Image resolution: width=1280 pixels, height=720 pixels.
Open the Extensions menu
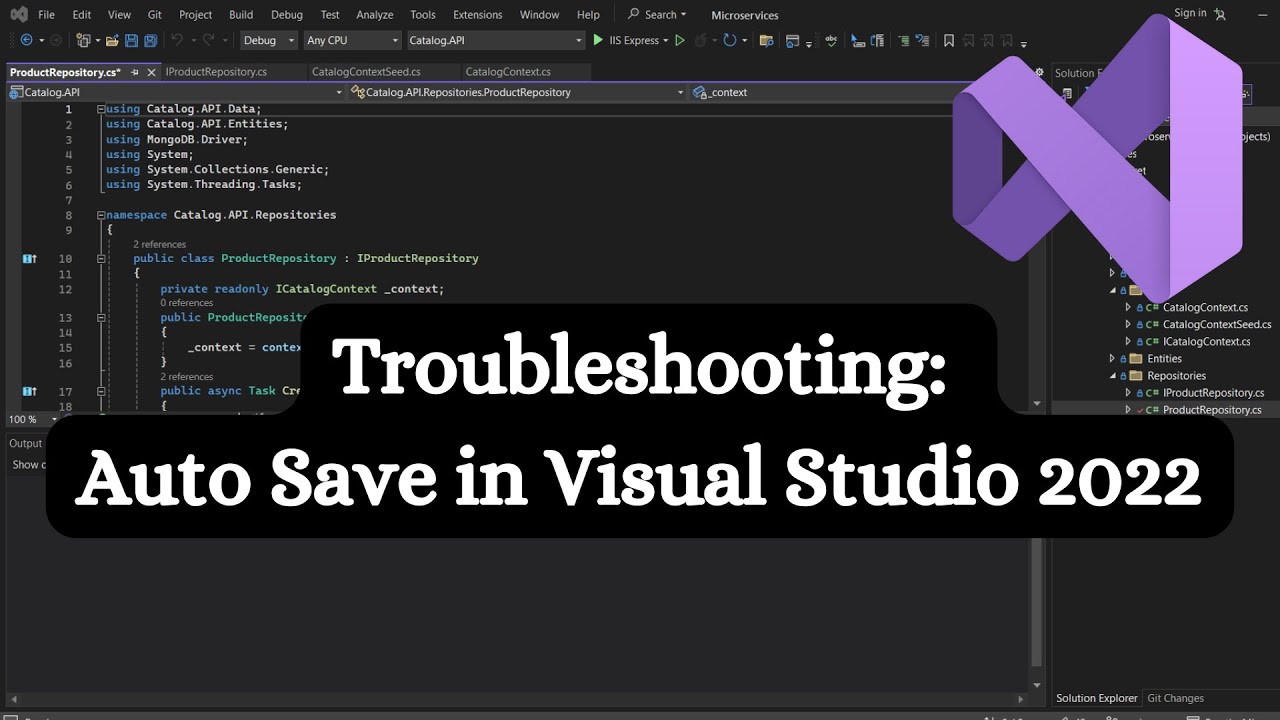(478, 15)
